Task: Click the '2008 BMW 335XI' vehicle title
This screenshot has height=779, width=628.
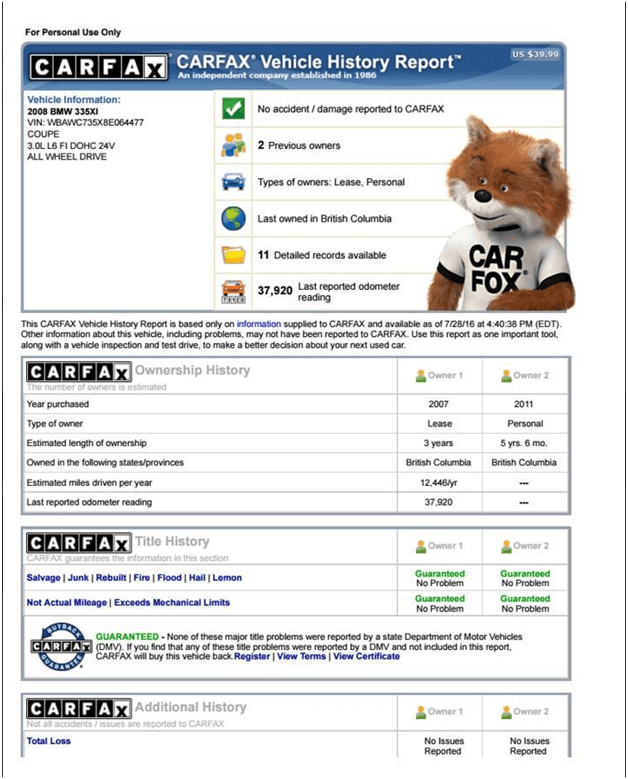Action: [x=63, y=111]
